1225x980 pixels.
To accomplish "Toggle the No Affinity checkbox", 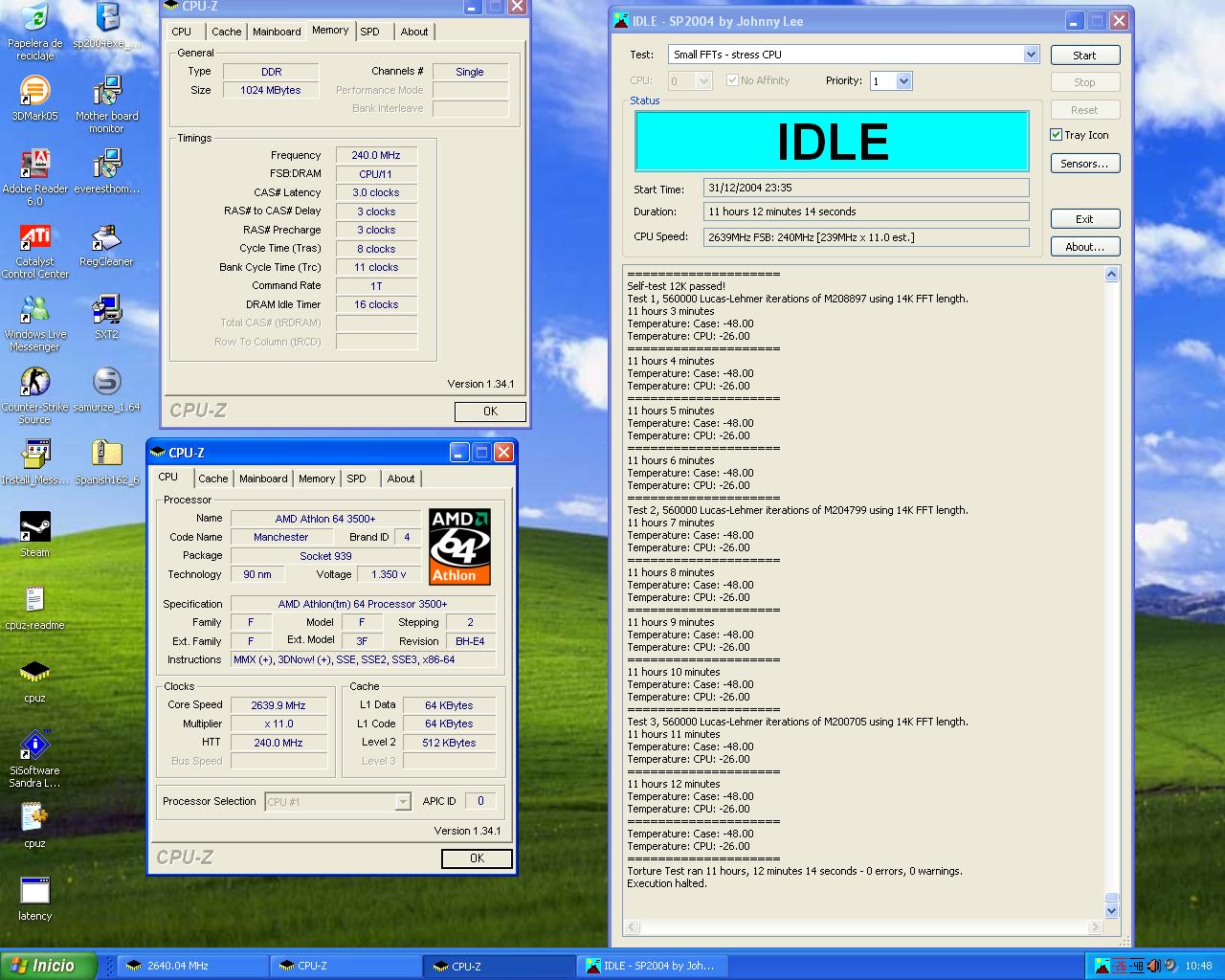I will click(732, 80).
